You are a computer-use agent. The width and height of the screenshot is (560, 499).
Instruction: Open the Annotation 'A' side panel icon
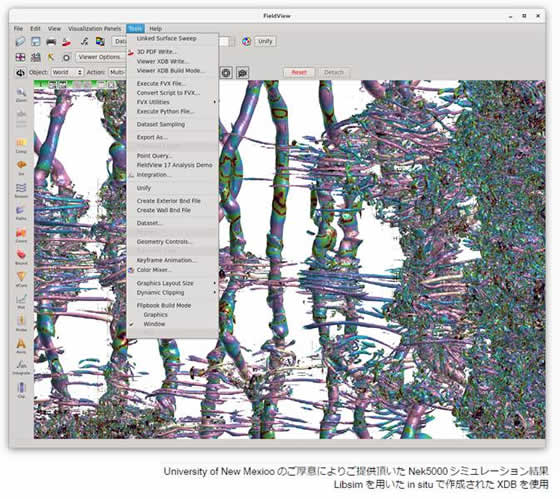[x=21, y=346]
